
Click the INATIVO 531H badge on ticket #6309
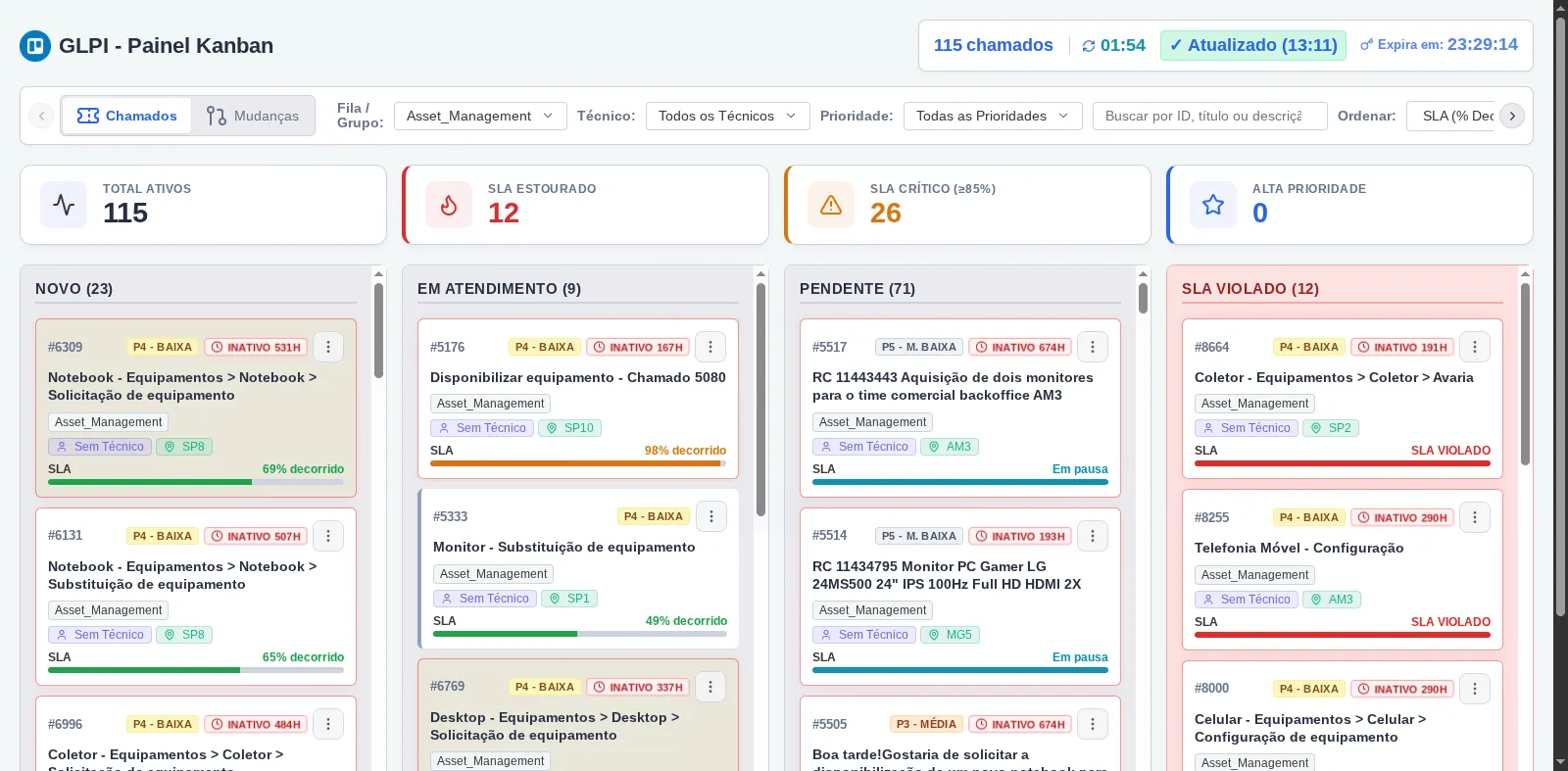pos(256,347)
